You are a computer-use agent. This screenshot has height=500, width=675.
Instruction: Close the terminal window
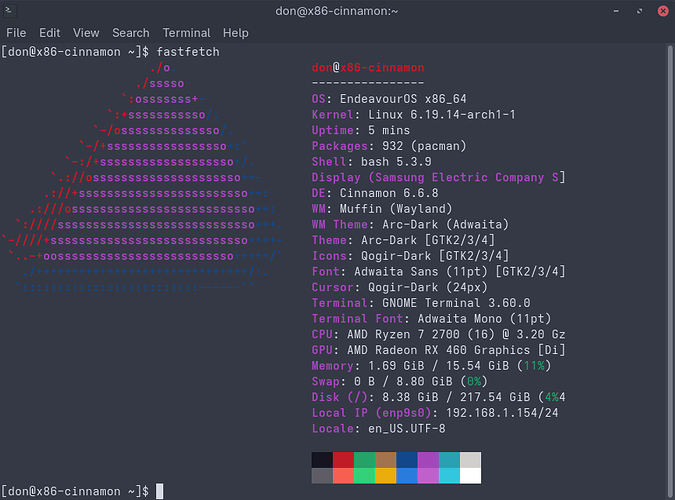point(663,11)
